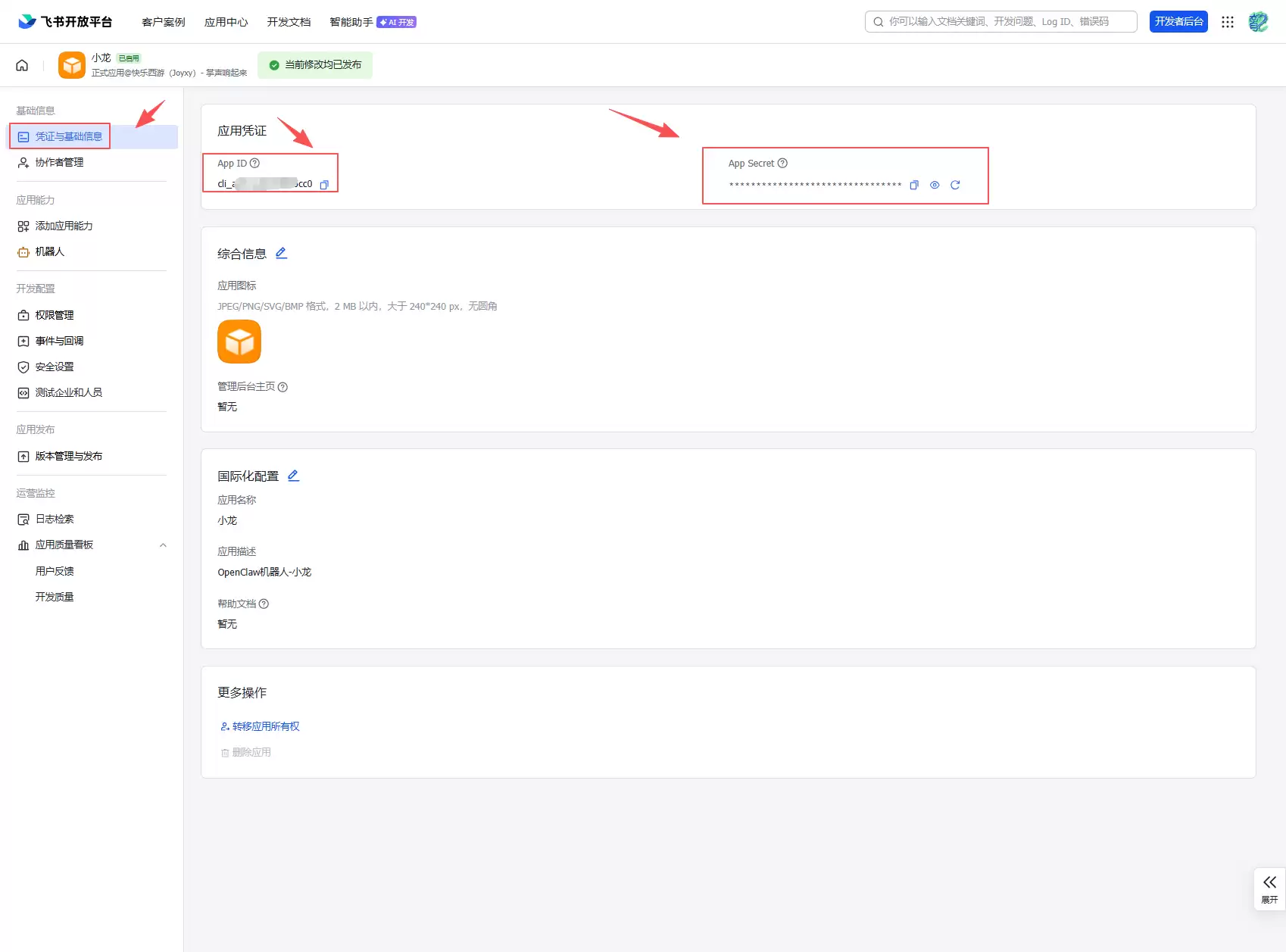Image resolution: width=1286 pixels, height=952 pixels.
Task: Open 开发文档 in top navigation
Action: (289, 22)
